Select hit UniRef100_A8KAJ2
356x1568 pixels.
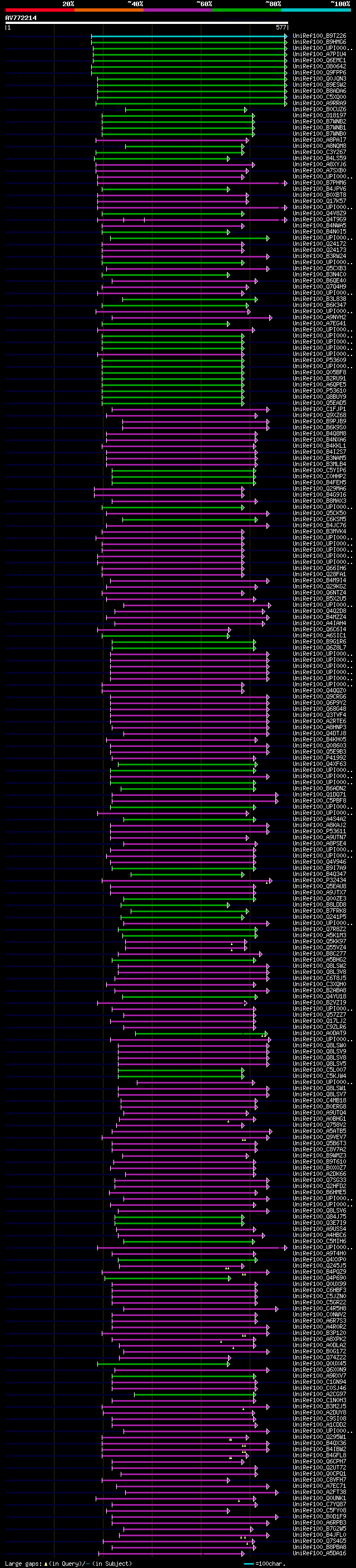(x=319, y=825)
